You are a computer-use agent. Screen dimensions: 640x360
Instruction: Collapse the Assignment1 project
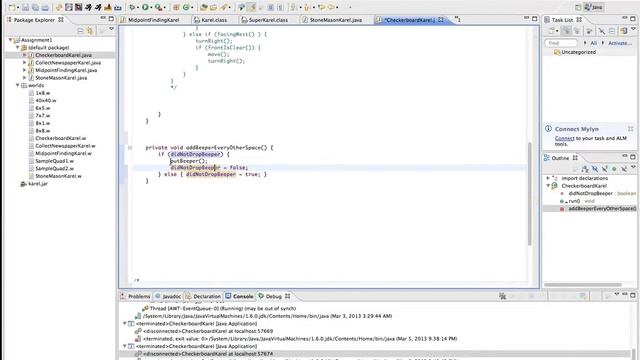pos(10,40)
